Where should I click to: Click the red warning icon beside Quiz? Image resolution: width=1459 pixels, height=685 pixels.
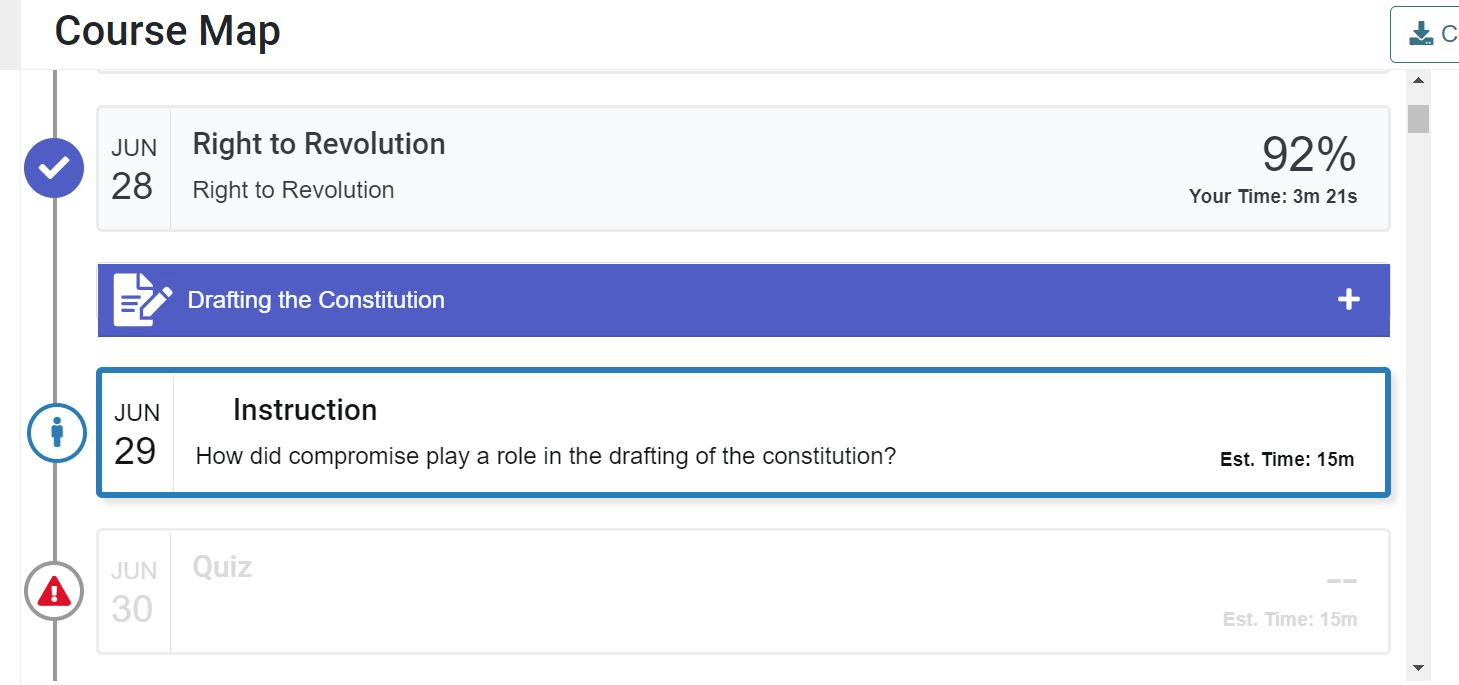click(54, 591)
